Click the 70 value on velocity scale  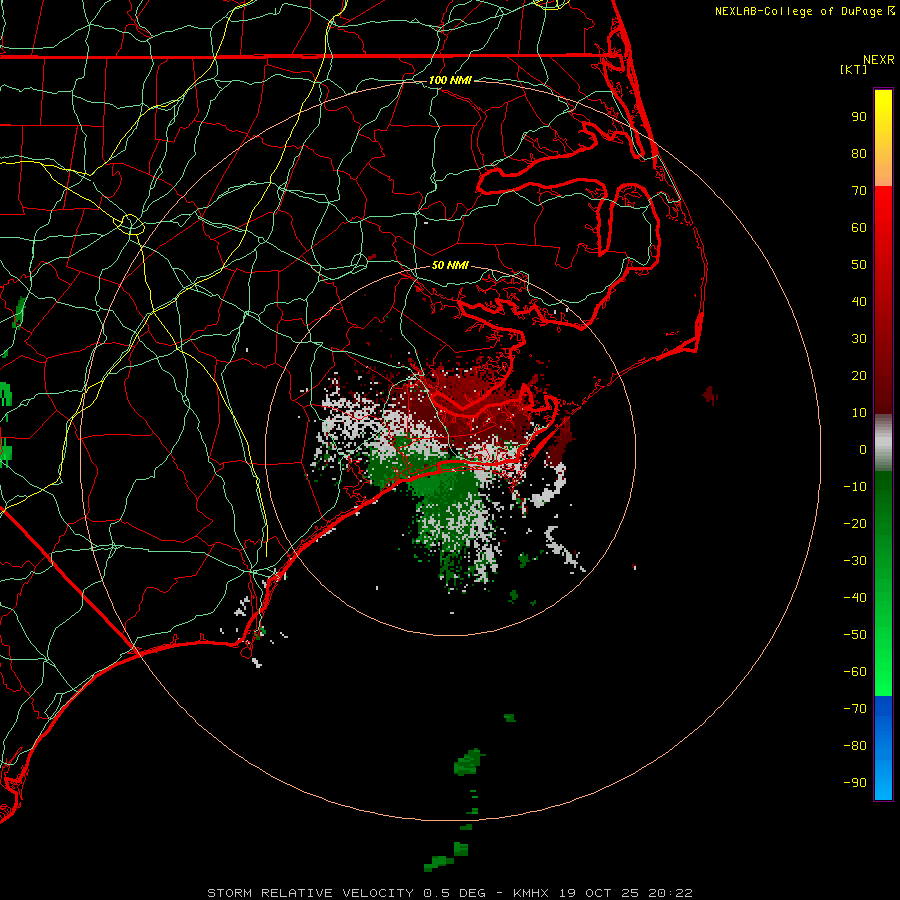click(859, 191)
